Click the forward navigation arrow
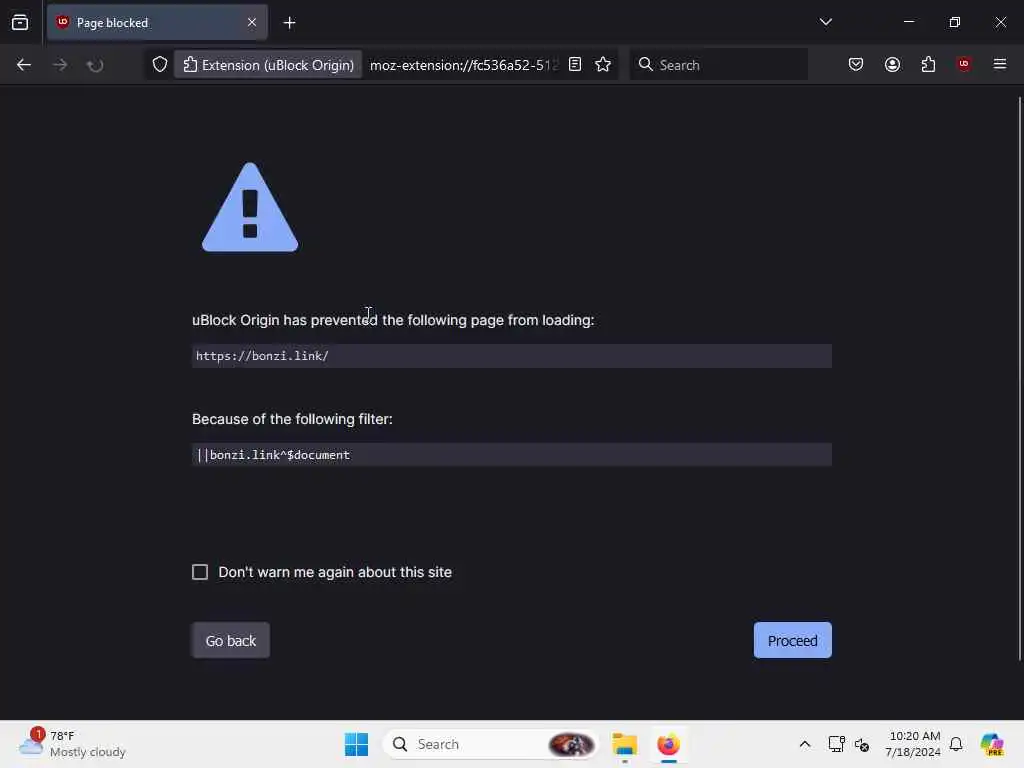Viewport: 1024px width, 768px height. click(x=59, y=65)
